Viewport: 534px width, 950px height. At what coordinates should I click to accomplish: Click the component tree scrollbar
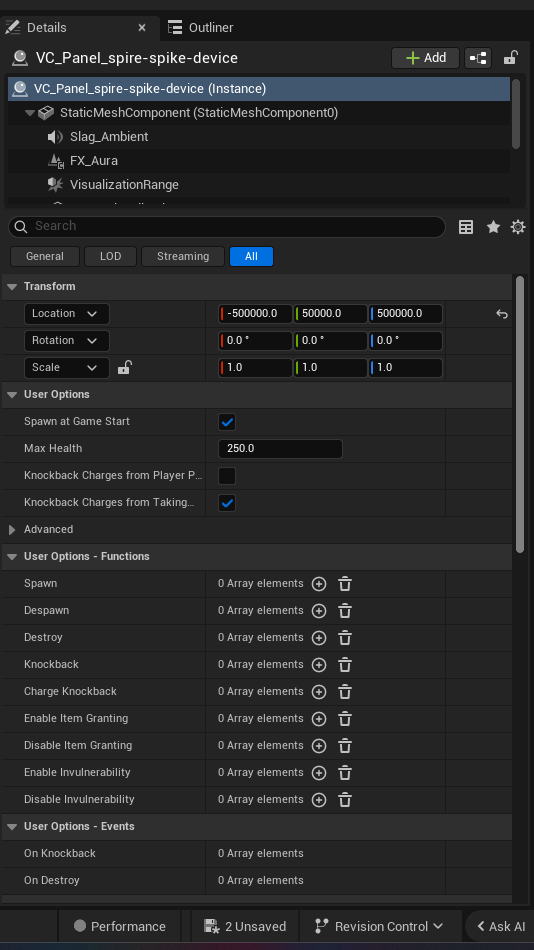tap(516, 114)
